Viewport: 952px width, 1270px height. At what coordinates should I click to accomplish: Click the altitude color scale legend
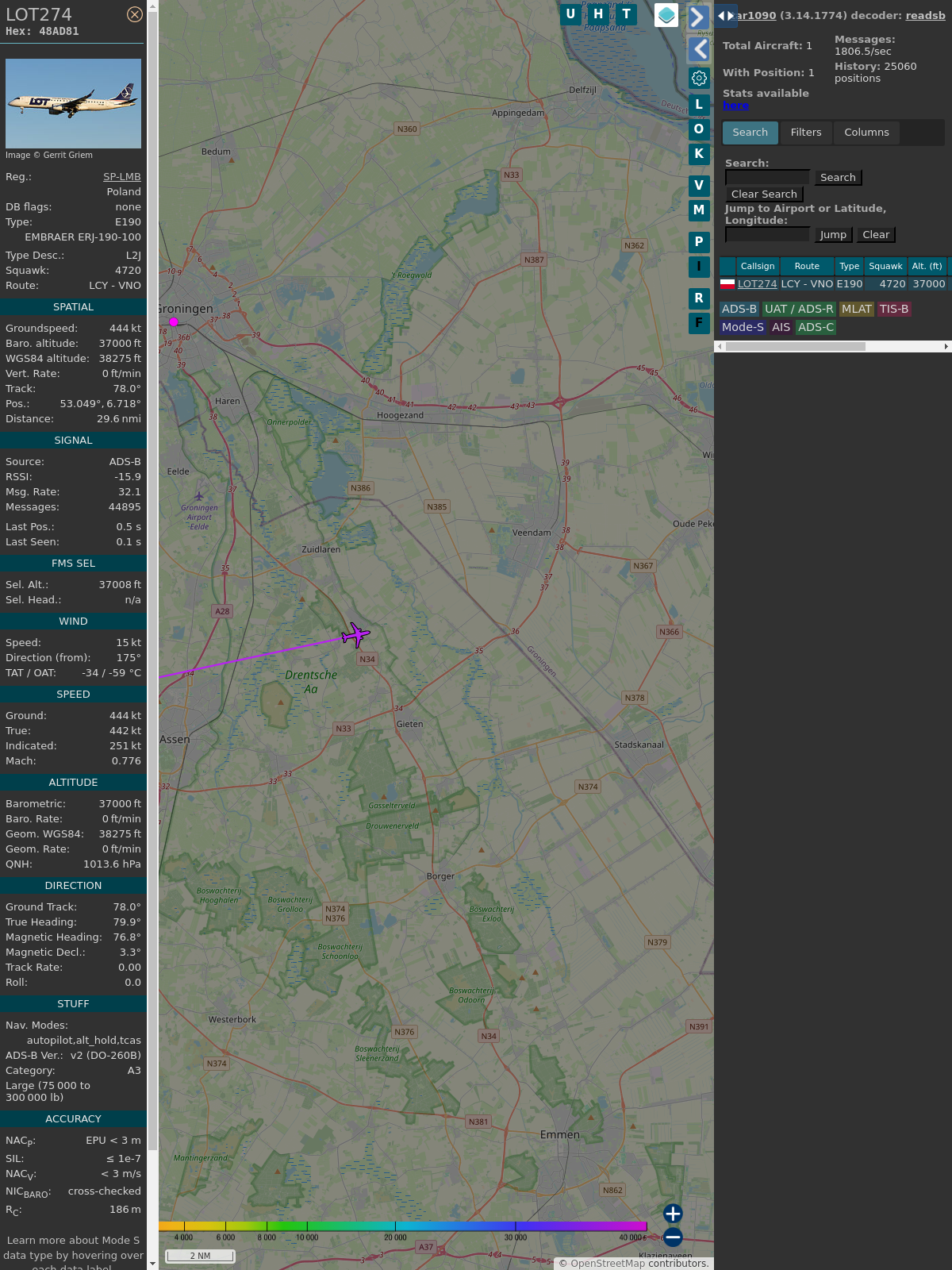(403, 1227)
